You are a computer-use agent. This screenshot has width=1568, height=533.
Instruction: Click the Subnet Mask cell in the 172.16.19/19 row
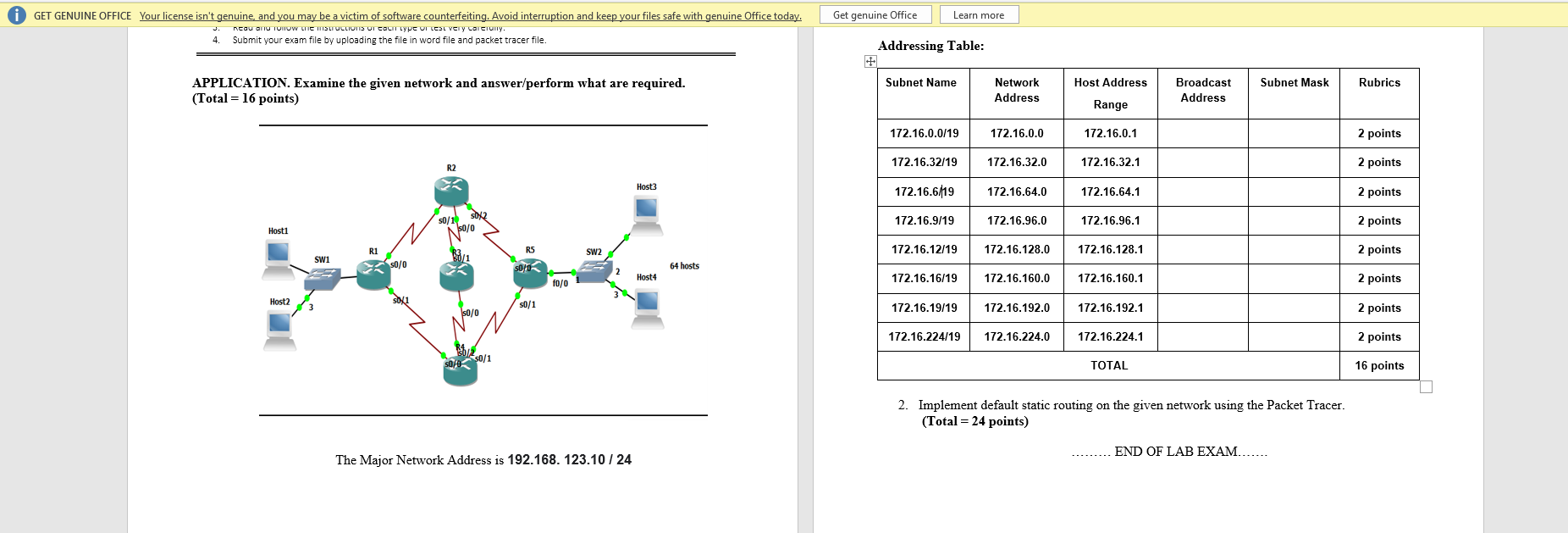1294,308
